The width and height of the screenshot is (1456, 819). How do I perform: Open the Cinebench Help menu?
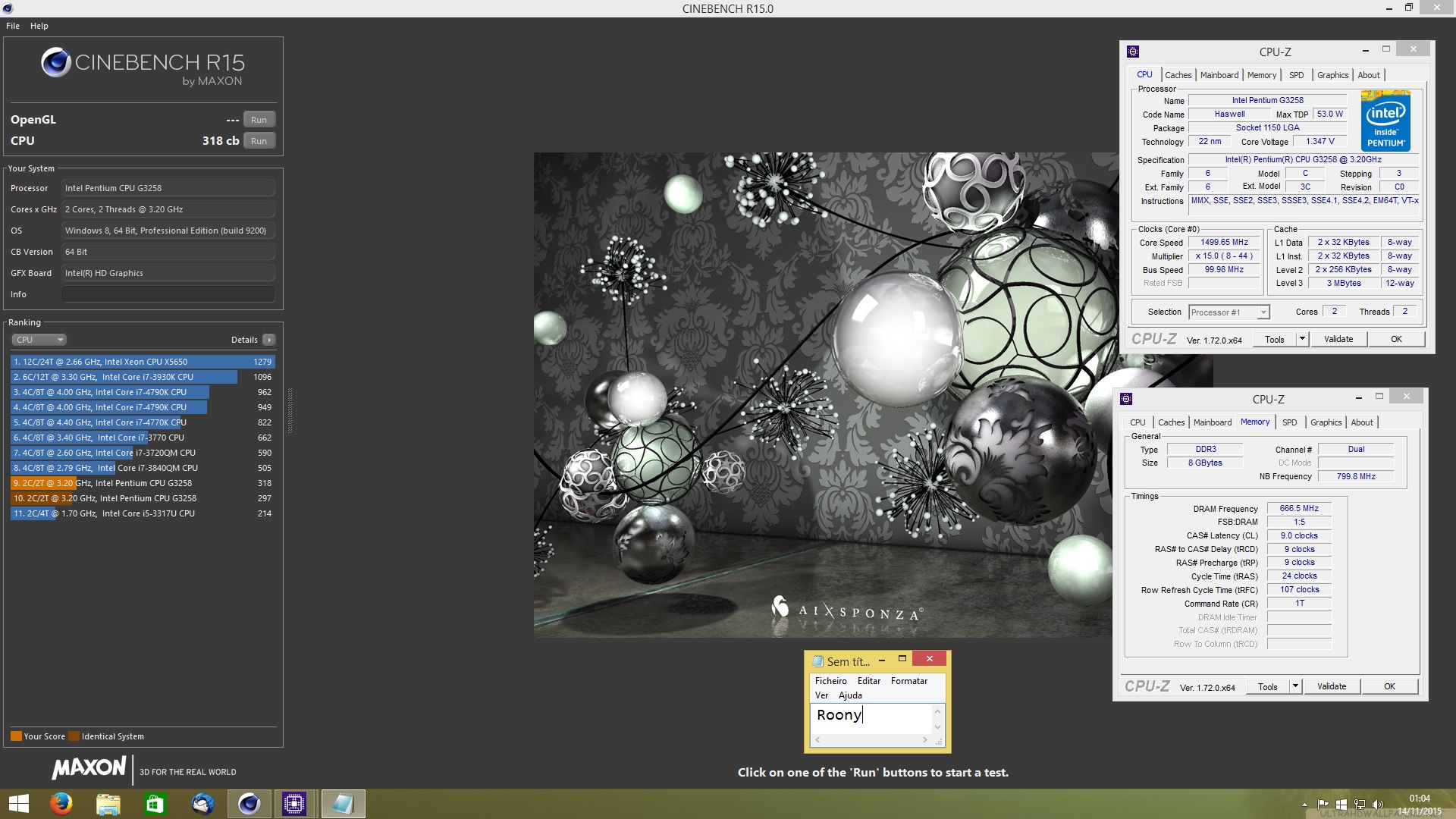(x=39, y=26)
